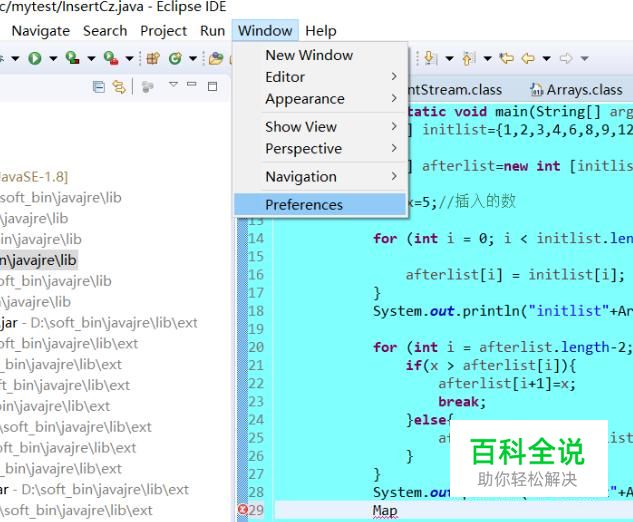
Task: Select the jar - D:\soft_bin\javajre\lib\ext row
Action: coord(99,323)
